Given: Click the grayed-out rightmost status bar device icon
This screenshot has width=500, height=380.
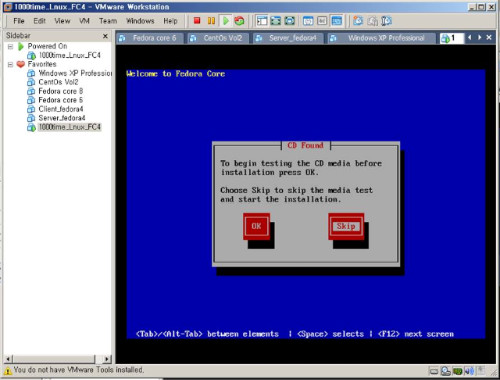Looking at the screenshot, I should pos(481,370).
